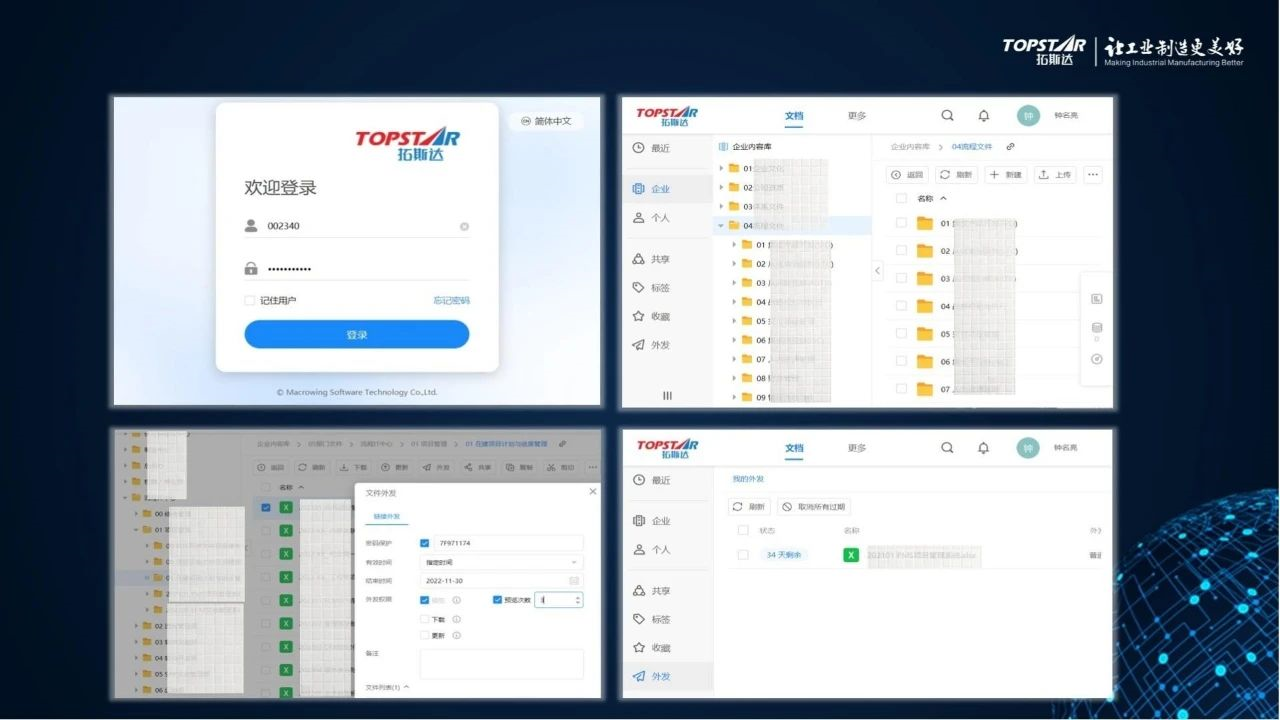
Task: Open the three-dot more menu beside 上传
Action: [x=1093, y=175]
